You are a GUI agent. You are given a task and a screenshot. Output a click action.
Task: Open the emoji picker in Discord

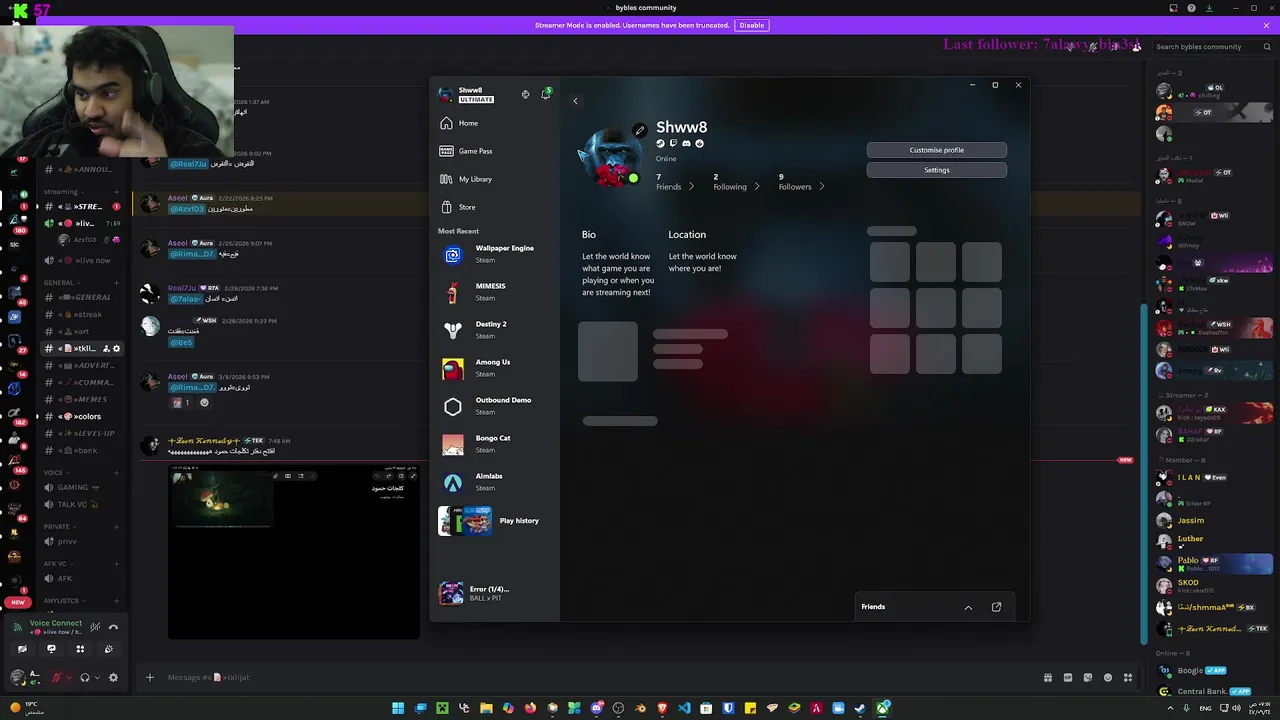point(1108,678)
